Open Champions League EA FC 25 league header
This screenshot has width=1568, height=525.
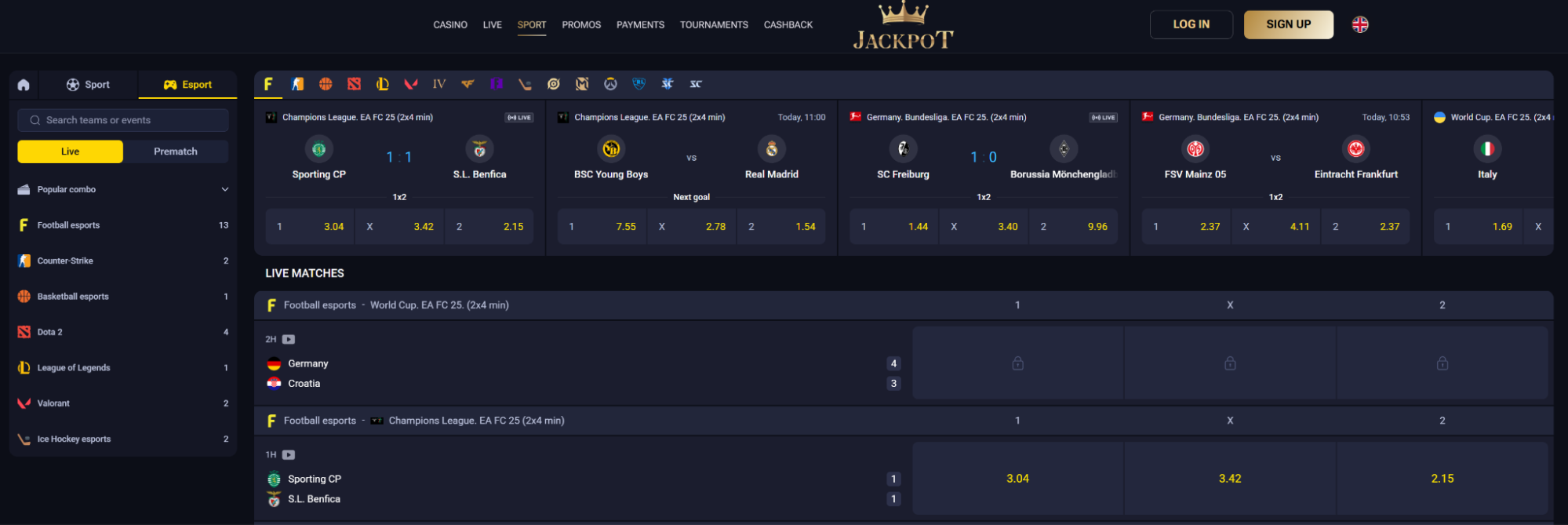[x=476, y=421]
